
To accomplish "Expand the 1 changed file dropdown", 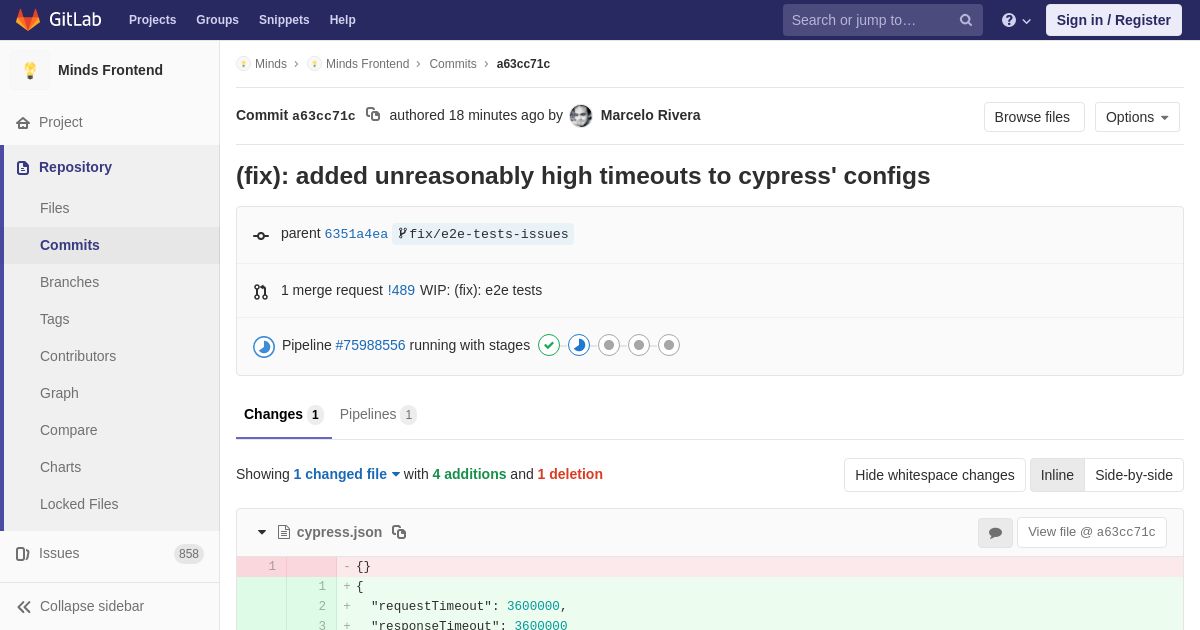I will (x=346, y=474).
